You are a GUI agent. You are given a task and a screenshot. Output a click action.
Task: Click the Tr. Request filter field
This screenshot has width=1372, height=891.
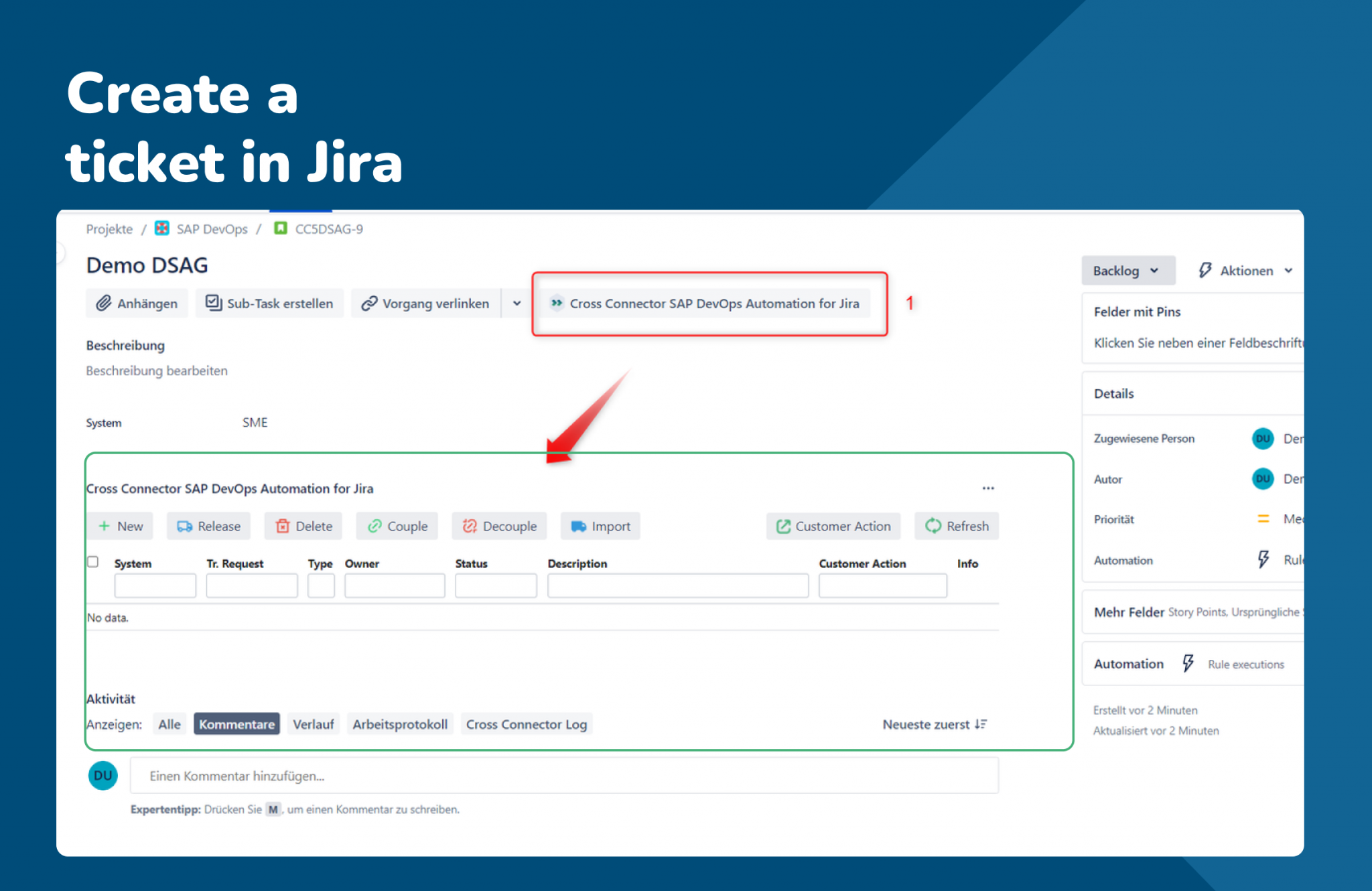coord(252,586)
